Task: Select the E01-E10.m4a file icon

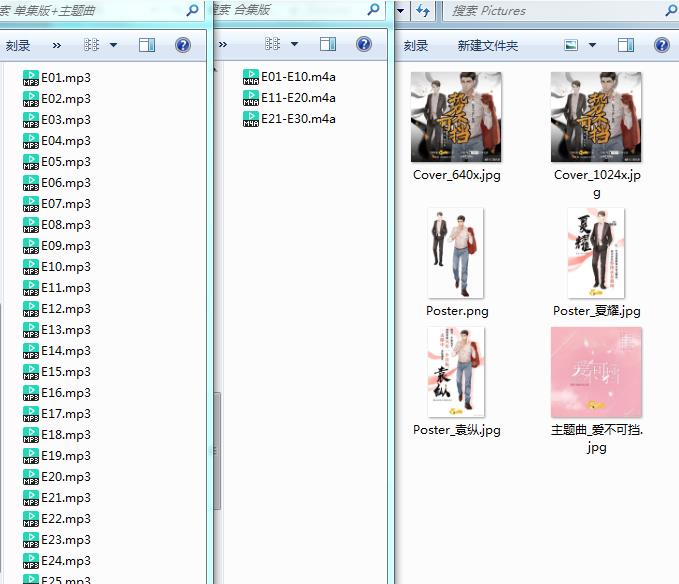Action: pyautogui.click(x=251, y=77)
